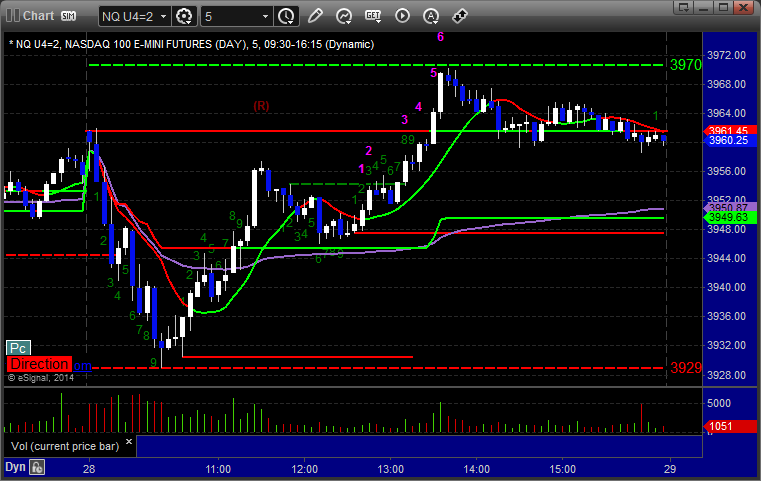
Task: Click the 5000 volume axis label
Action: [x=719, y=403]
